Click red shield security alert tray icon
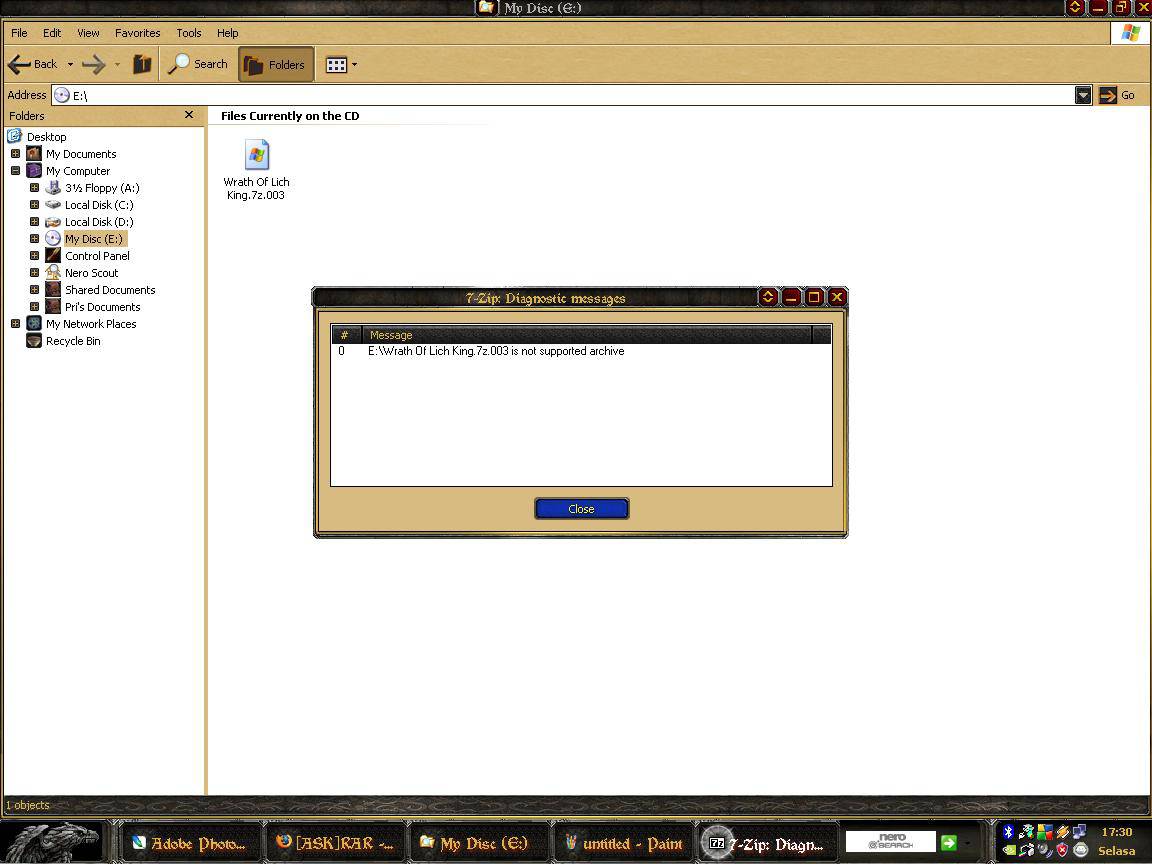This screenshot has height=864, width=1152. pyautogui.click(x=1062, y=850)
